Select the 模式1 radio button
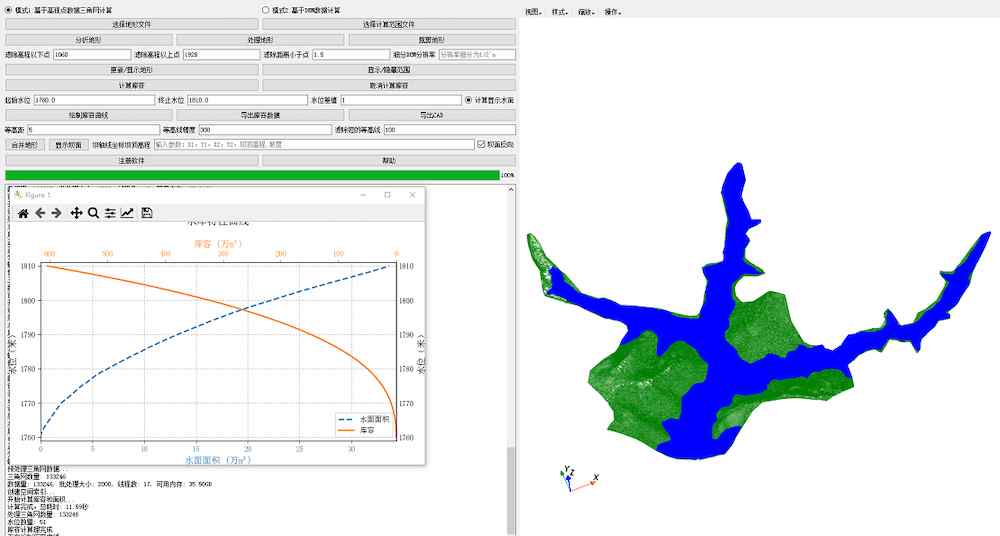The height and width of the screenshot is (536, 1000). tap(10, 9)
